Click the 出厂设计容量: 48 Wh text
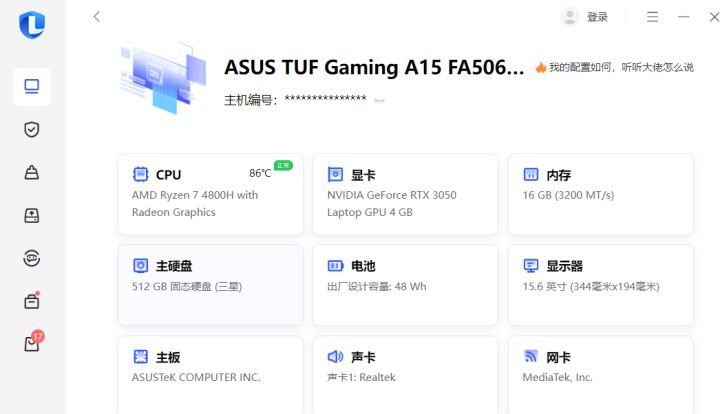Screen dimensions: 720x414 (x=377, y=286)
